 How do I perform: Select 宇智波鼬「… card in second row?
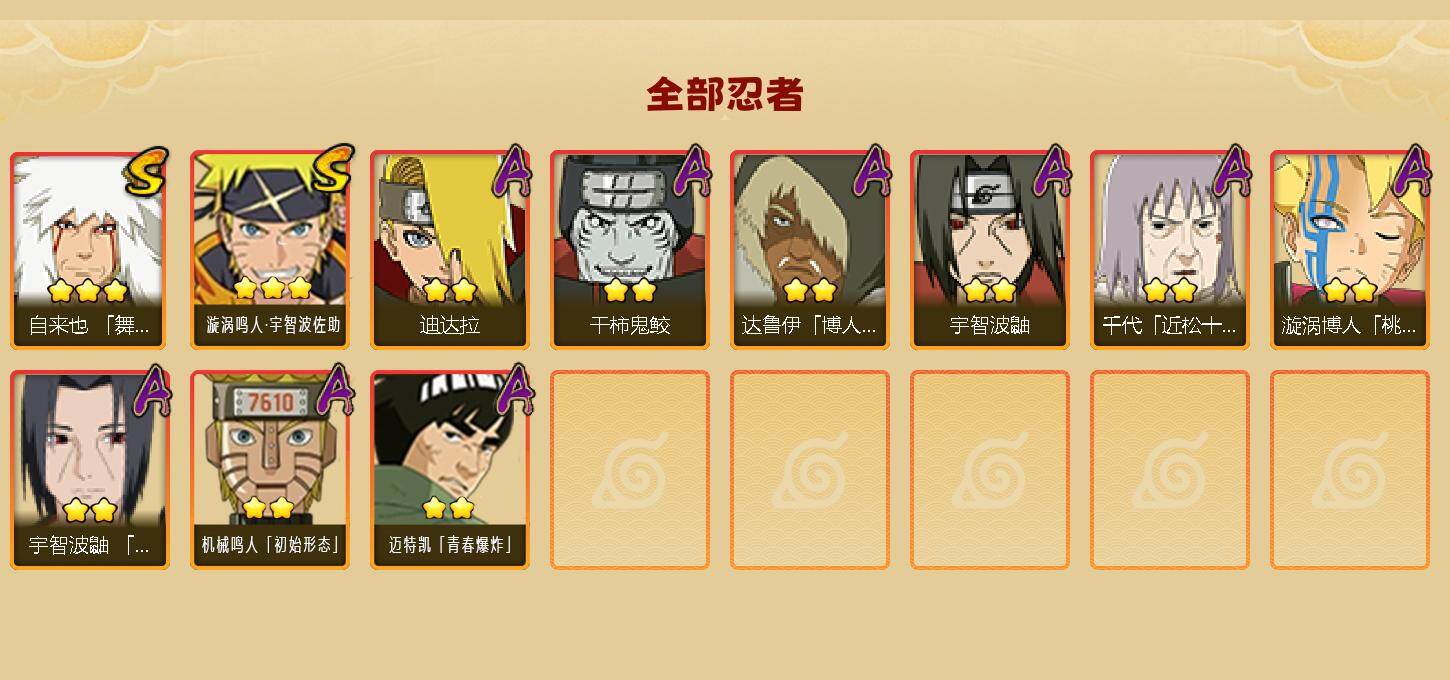(90, 470)
